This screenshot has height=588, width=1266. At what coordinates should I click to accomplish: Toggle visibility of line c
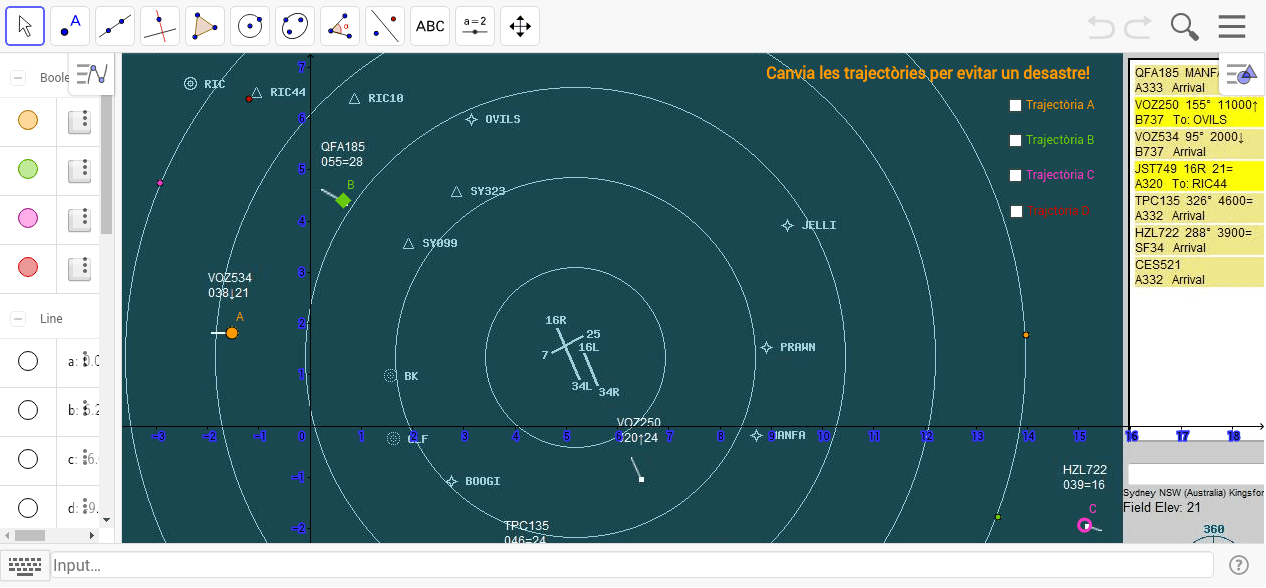pyautogui.click(x=28, y=459)
